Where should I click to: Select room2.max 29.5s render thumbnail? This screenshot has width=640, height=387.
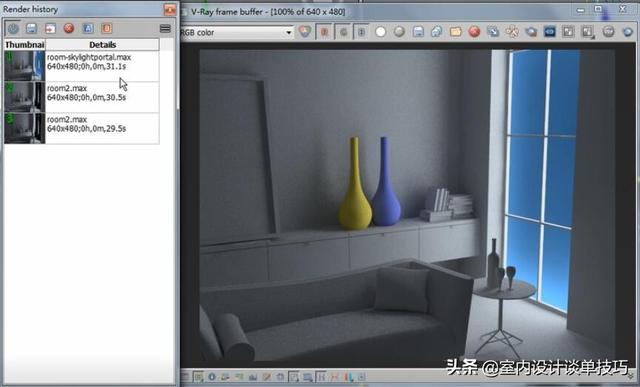point(24,128)
